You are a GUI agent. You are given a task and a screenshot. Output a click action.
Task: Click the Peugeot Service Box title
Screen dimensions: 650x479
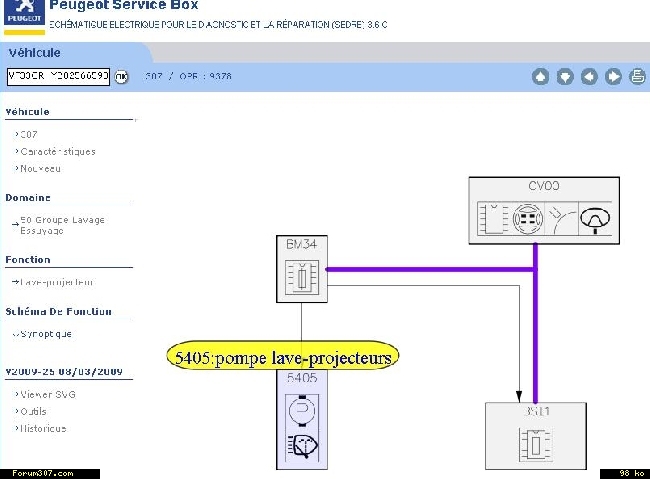[124, 5]
